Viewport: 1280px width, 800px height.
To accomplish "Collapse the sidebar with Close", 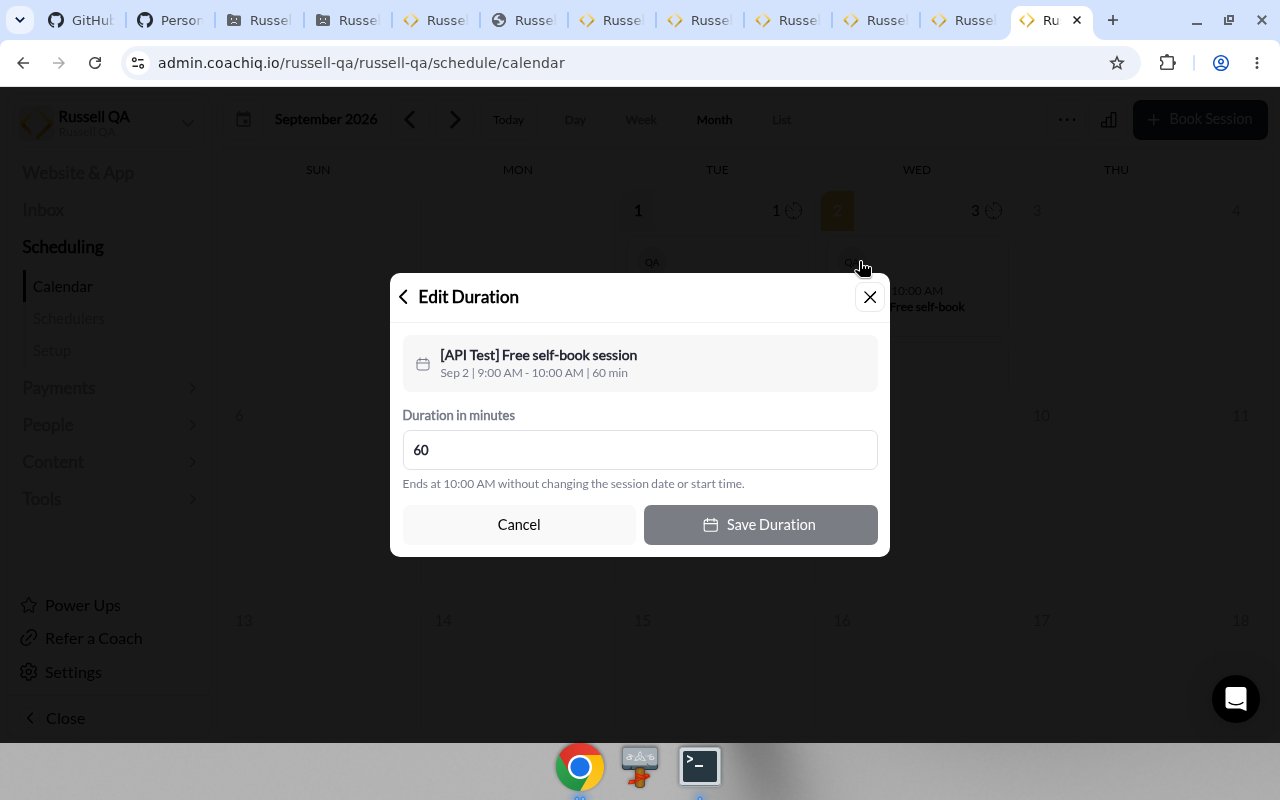I will (55, 719).
